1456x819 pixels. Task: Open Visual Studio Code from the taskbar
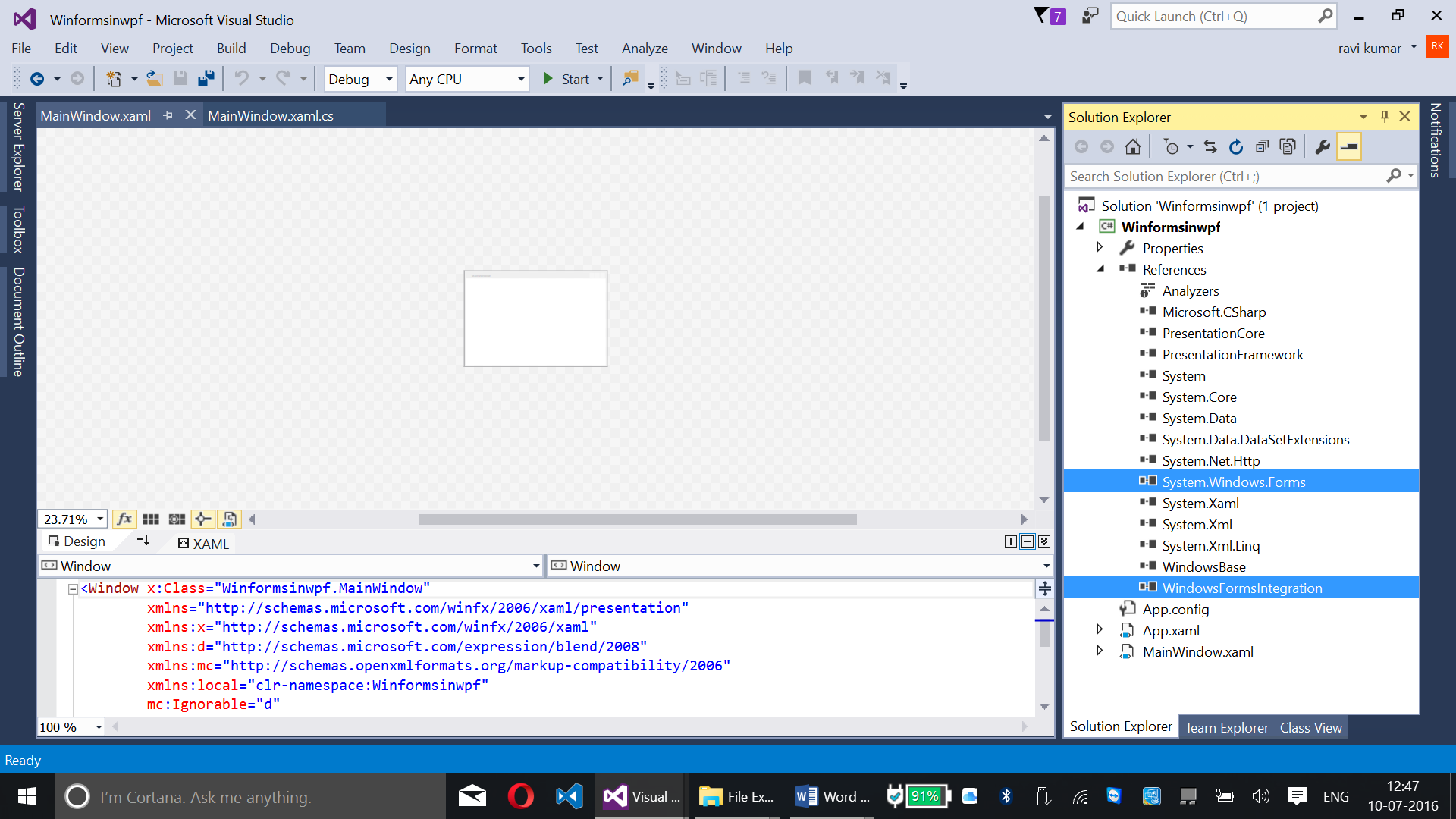coord(570,796)
